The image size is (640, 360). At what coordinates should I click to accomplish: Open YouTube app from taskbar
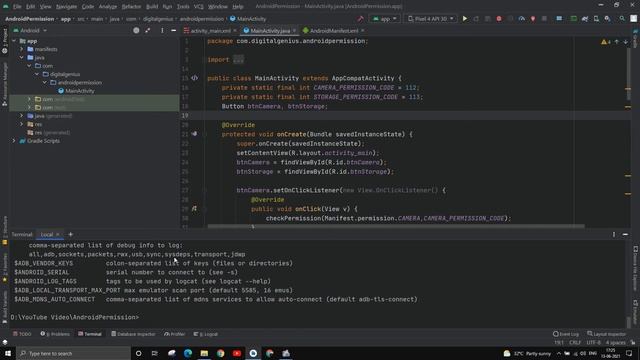pyautogui.click(x=237, y=353)
